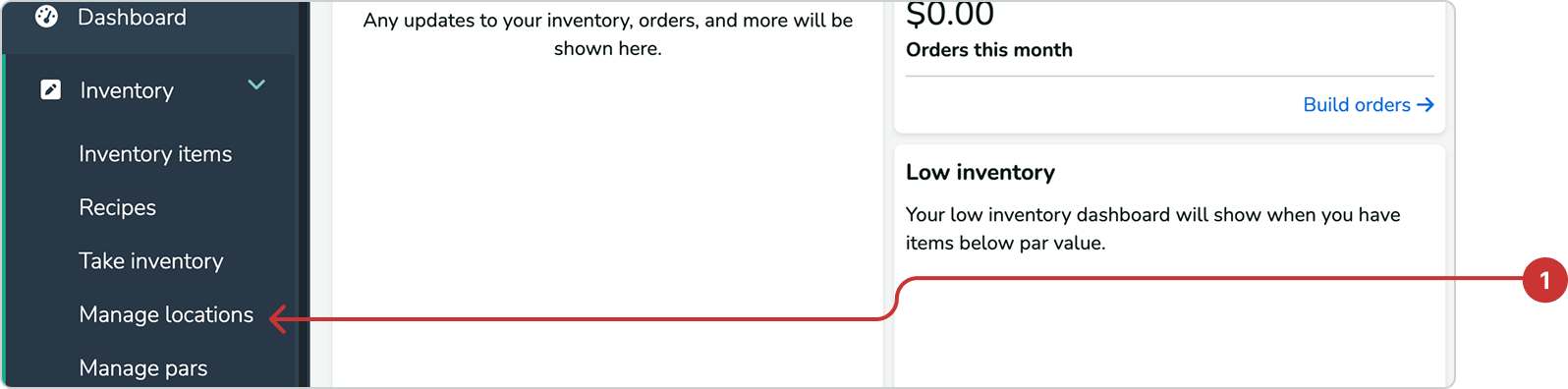
Task: Go to the Recipes page
Action: coord(118,207)
